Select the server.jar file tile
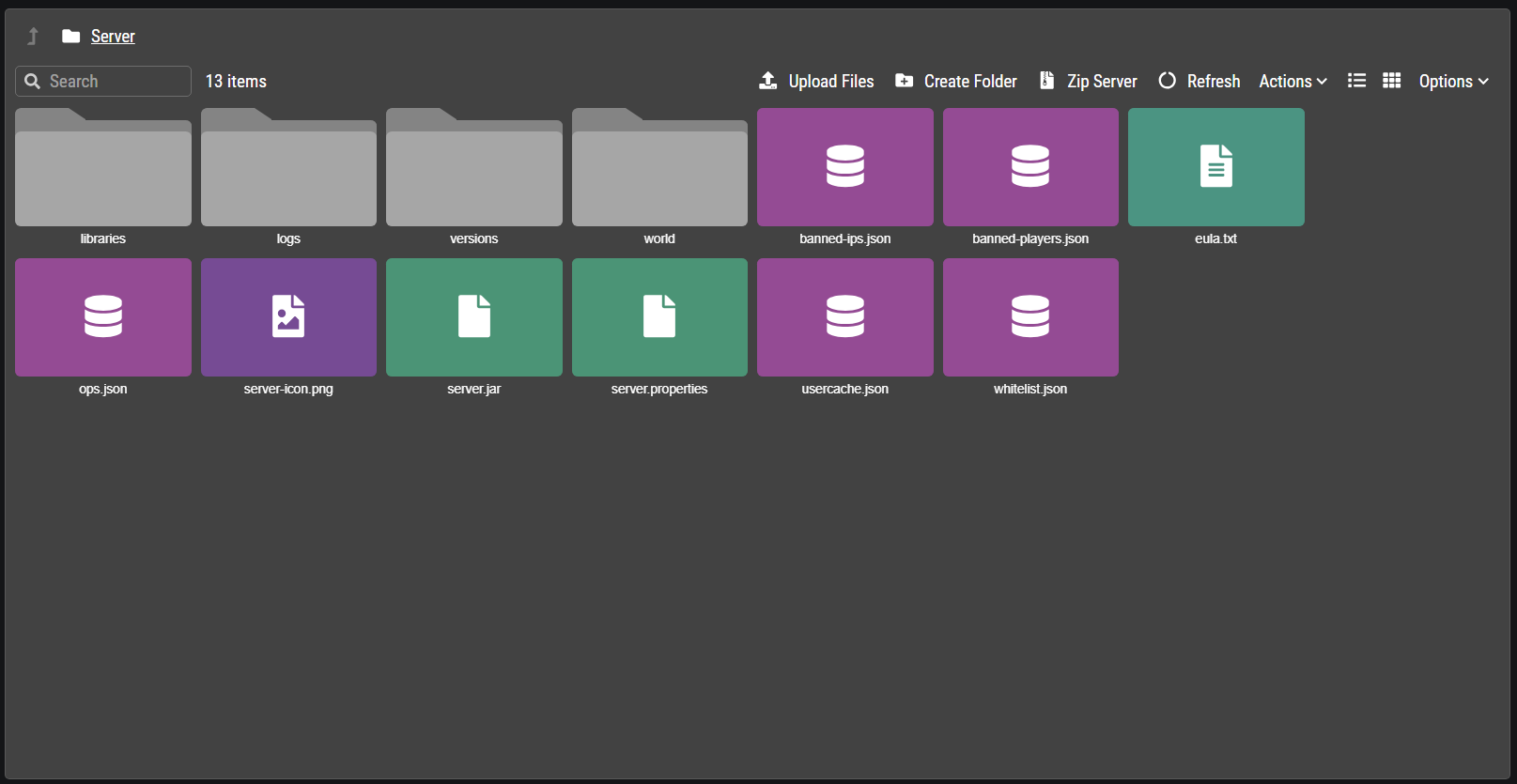The height and width of the screenshot is (784, 1517). [474, 317]
